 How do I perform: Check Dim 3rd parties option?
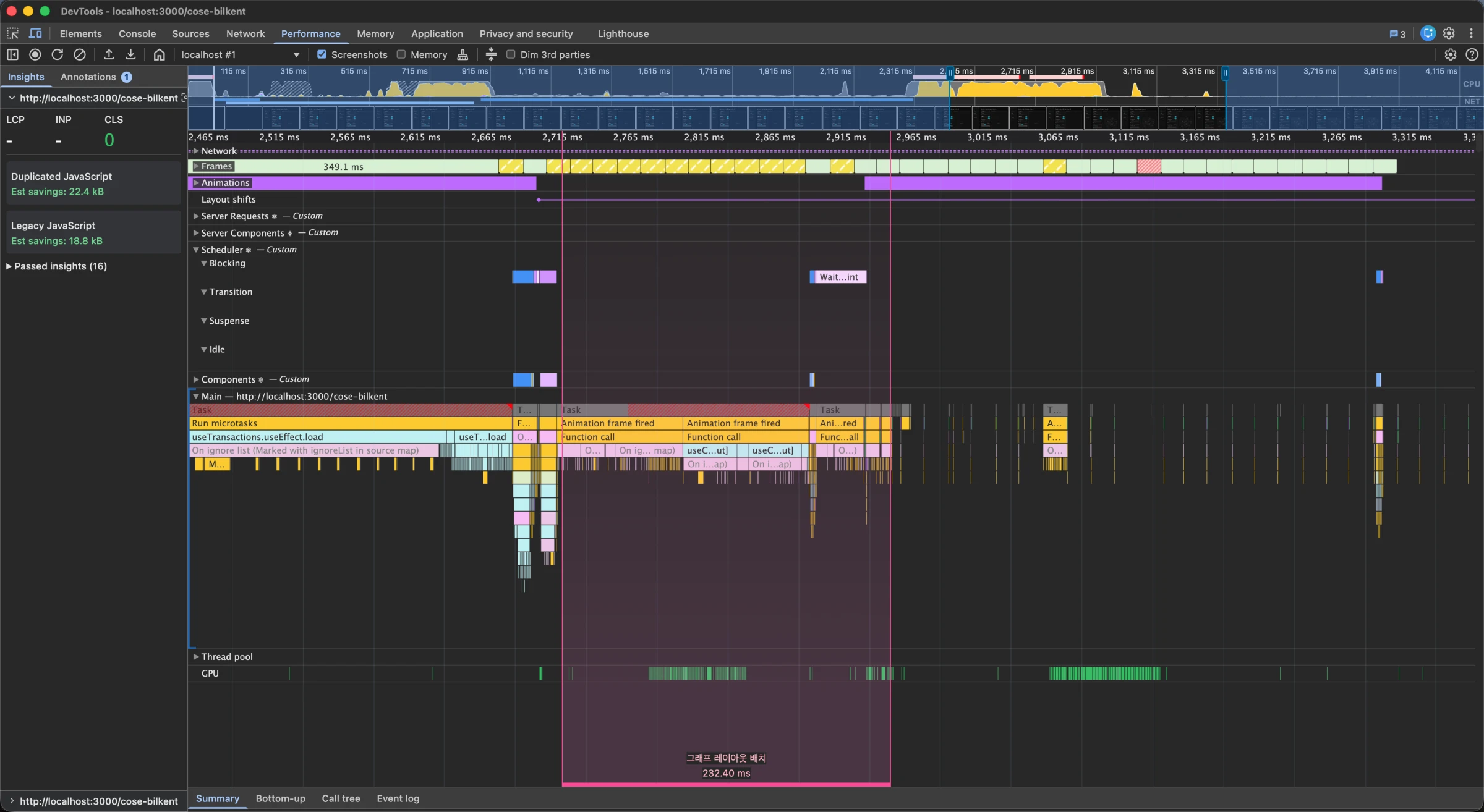click(511, 54)
